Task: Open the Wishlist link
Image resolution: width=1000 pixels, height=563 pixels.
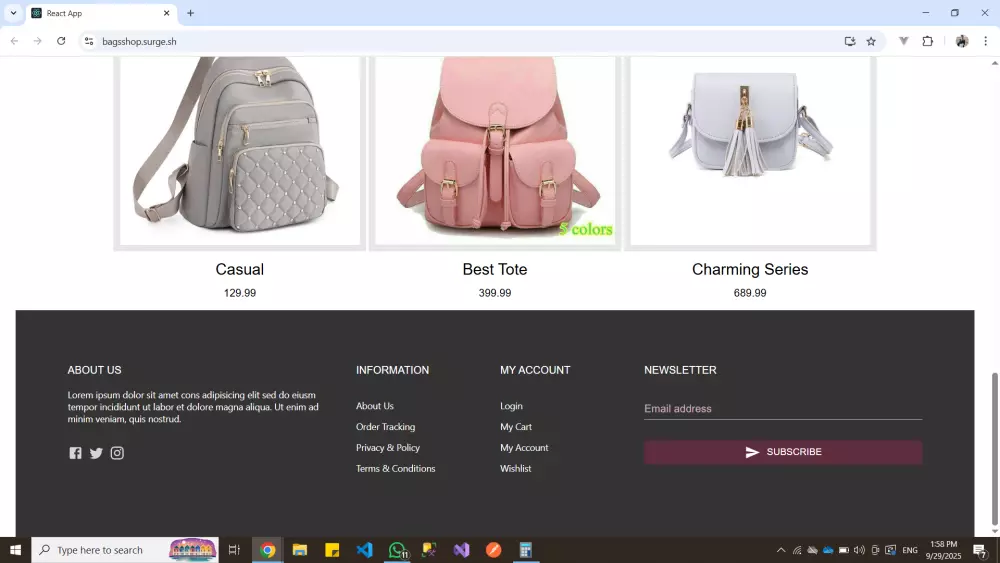Action: point(515,468)
